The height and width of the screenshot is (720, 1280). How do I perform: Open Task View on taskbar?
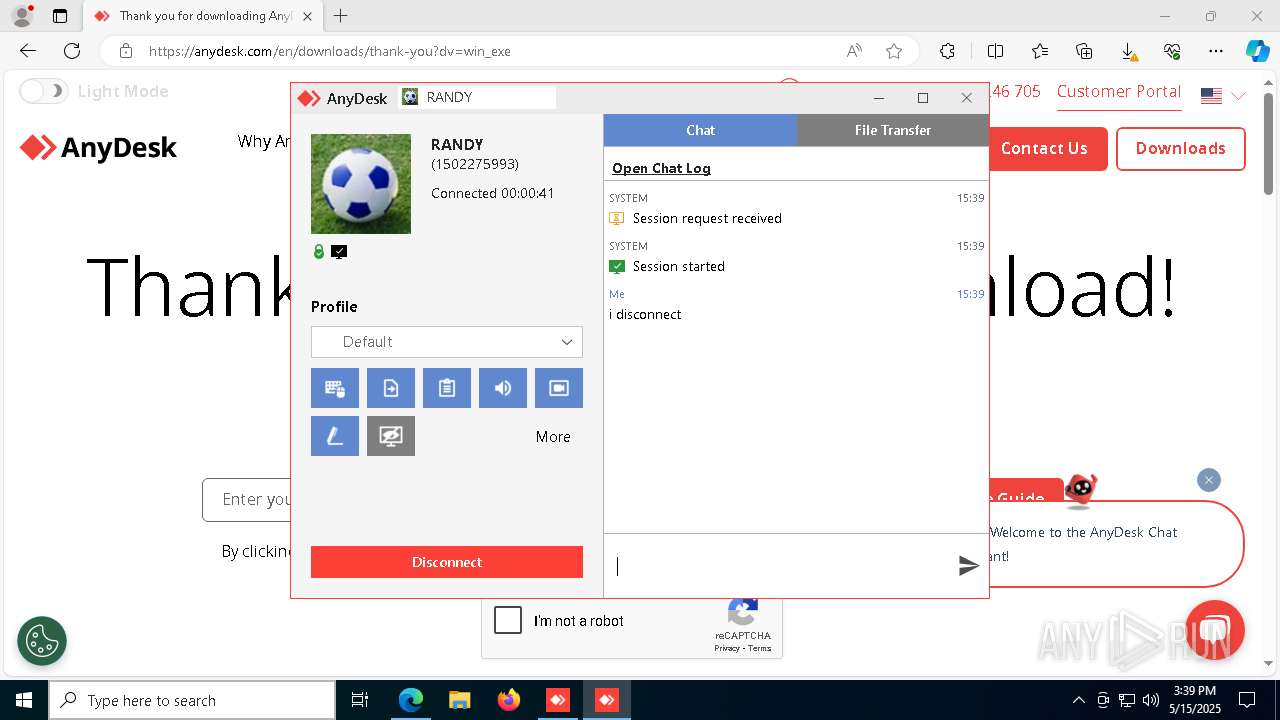360,700
